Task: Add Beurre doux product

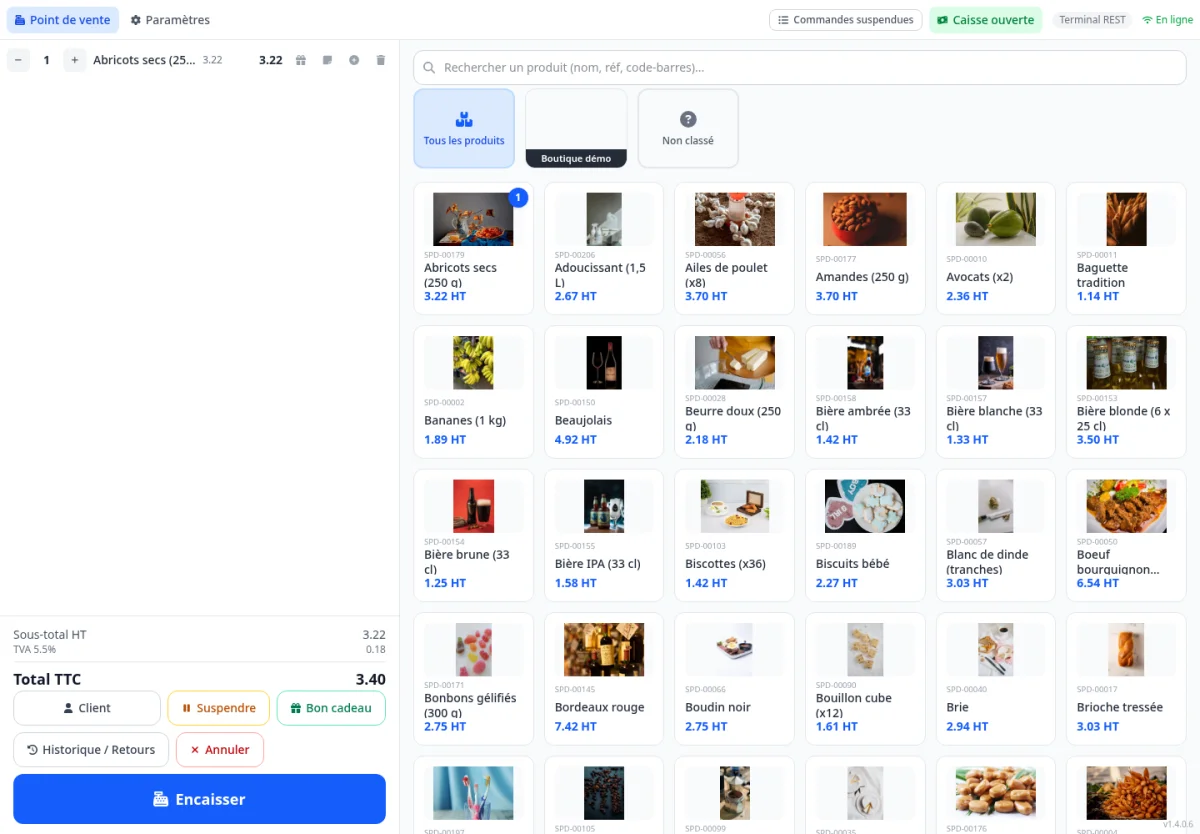Action: [x=734, y=392]
